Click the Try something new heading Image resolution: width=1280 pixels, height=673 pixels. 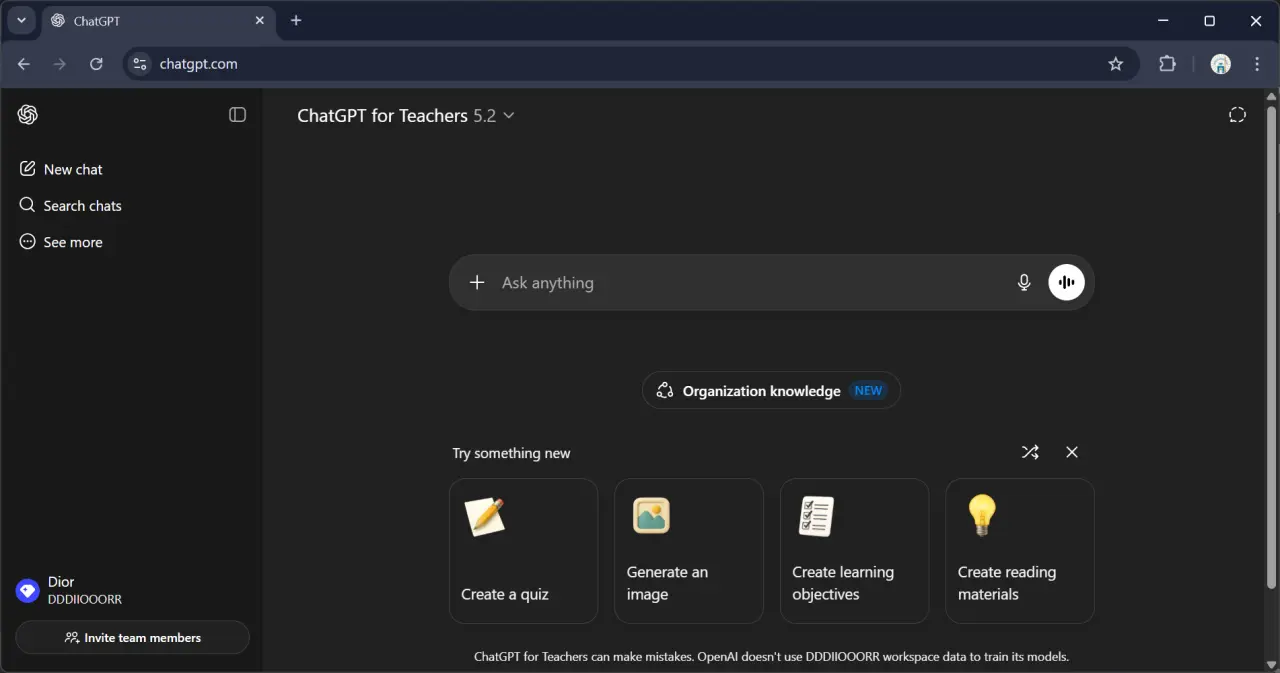tap(511, 453)
